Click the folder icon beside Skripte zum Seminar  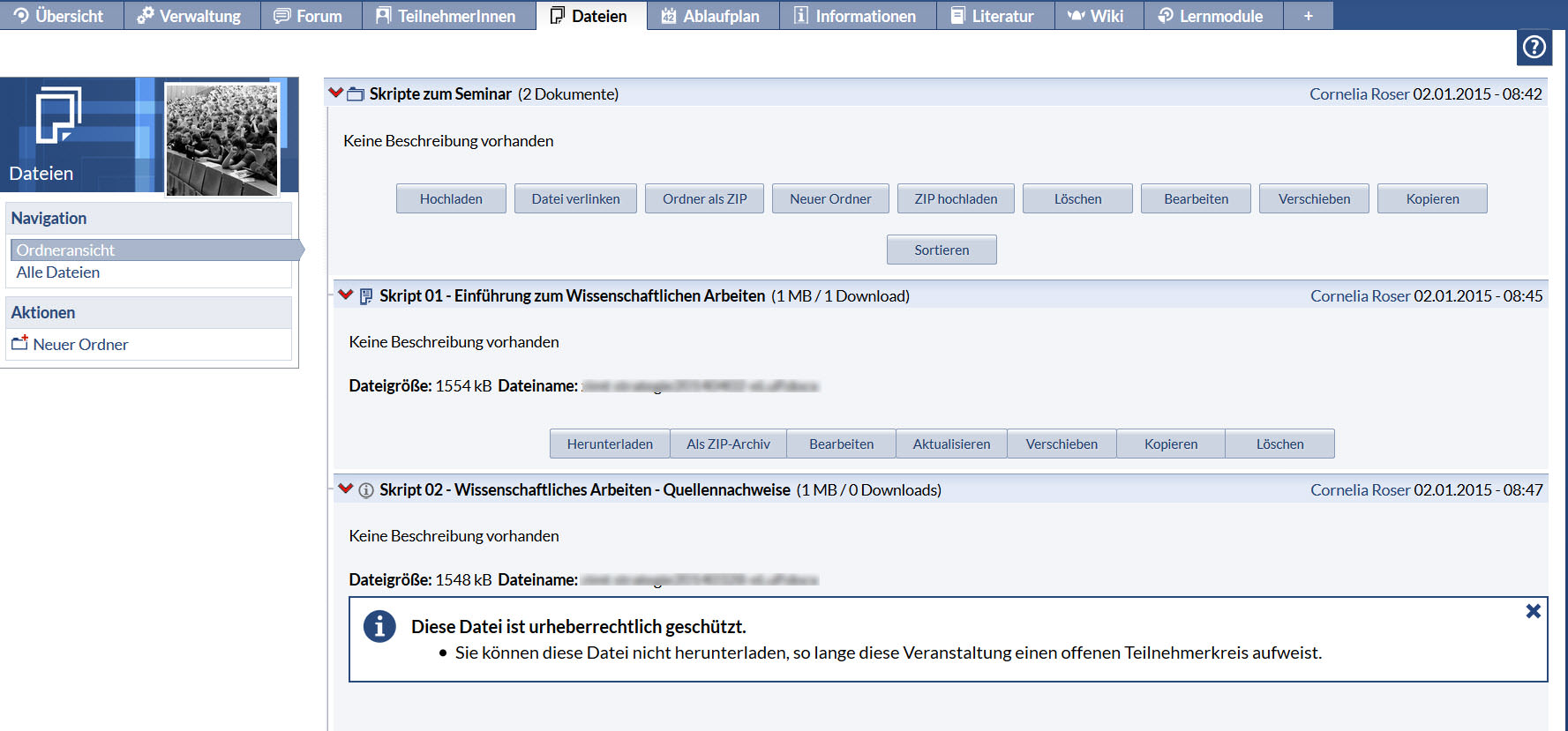point(356,94)
